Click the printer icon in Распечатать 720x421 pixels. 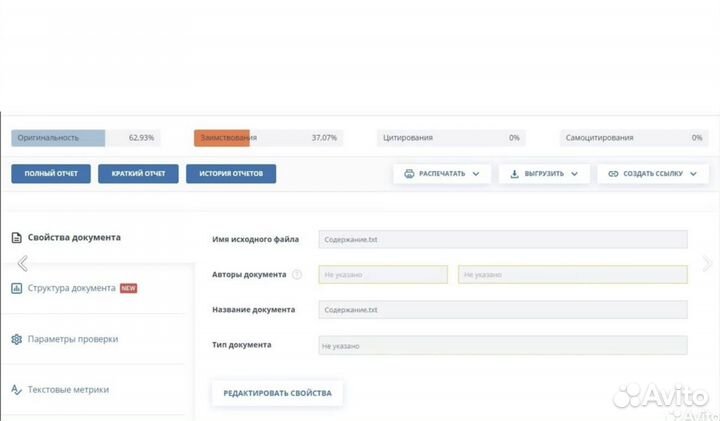tap(409, 174)
